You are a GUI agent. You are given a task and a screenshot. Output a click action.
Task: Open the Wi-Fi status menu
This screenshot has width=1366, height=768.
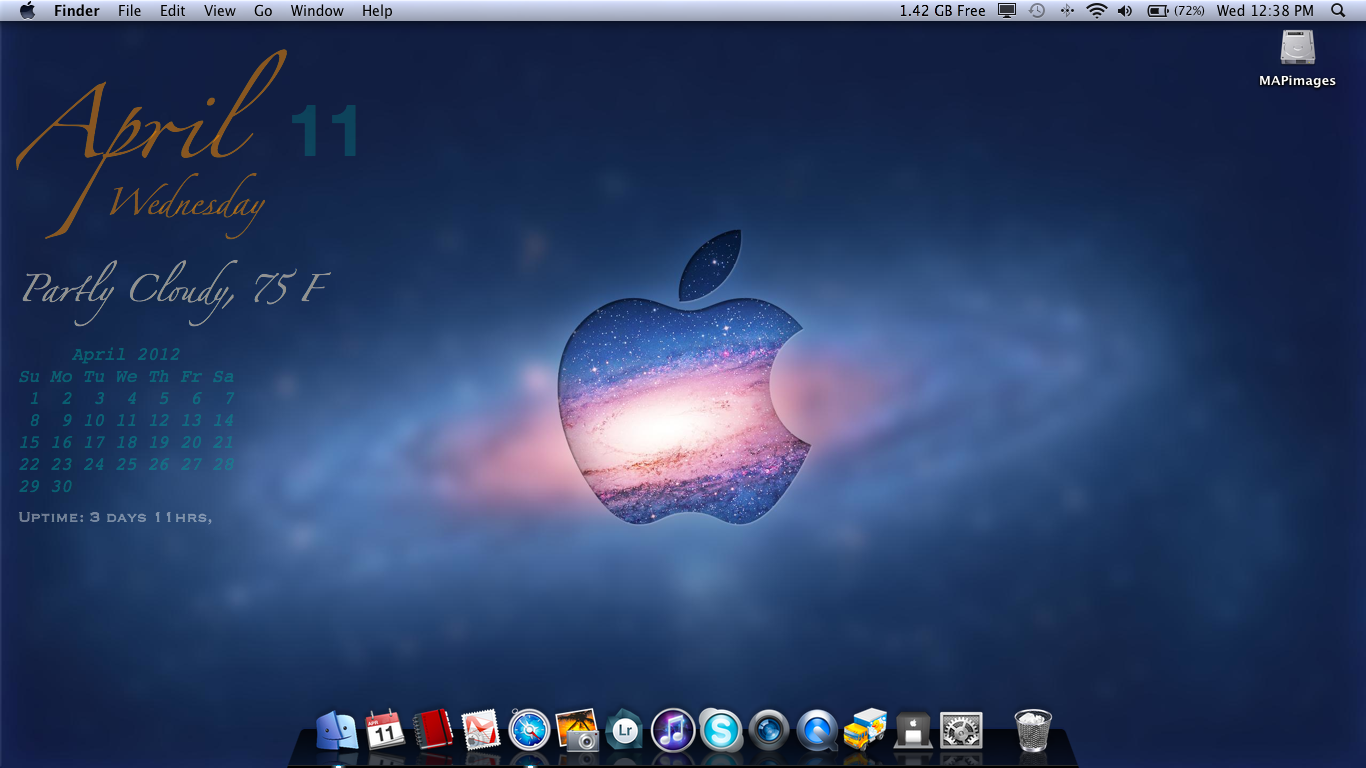pyautogui.click(x=1097, y=11)
